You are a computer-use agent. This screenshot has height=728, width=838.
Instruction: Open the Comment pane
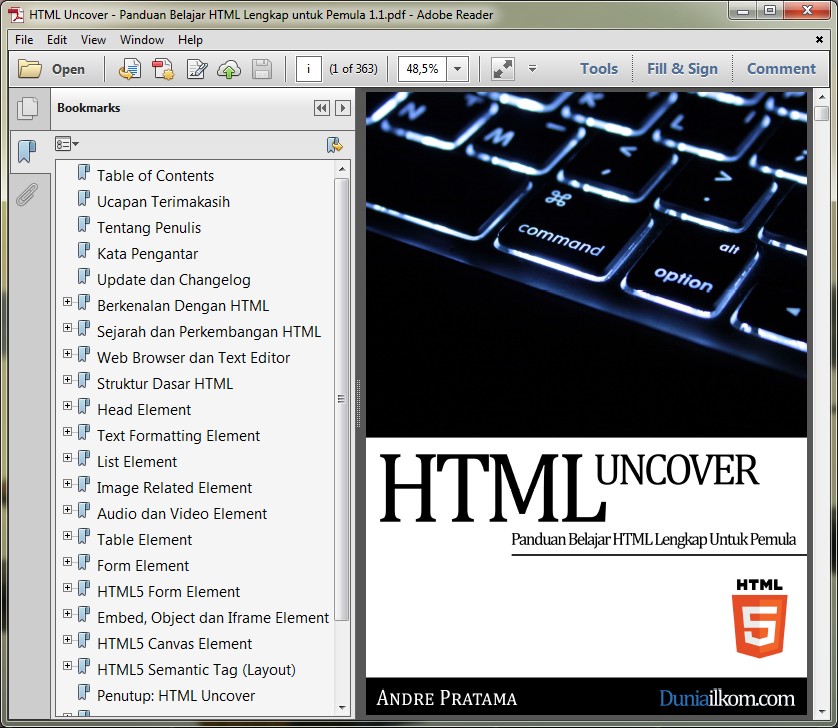[x=781, y=69]
